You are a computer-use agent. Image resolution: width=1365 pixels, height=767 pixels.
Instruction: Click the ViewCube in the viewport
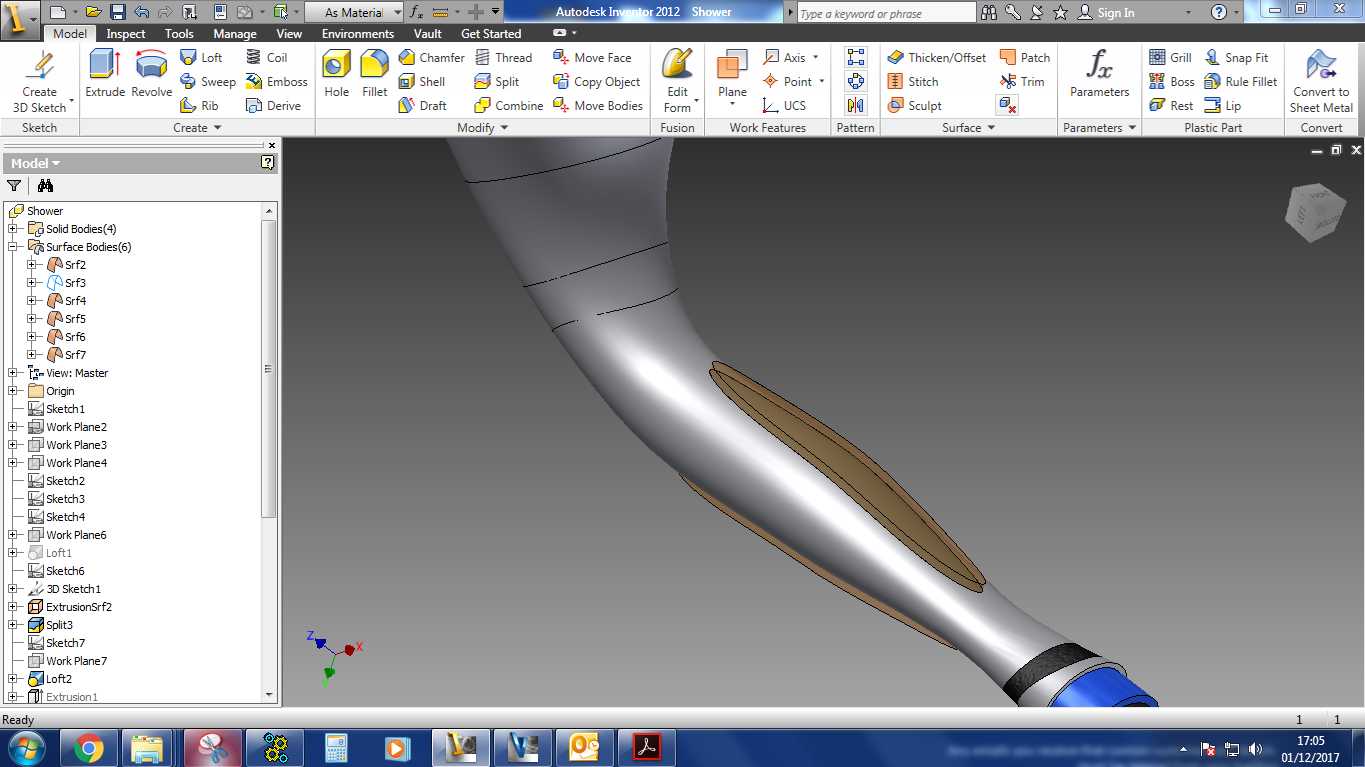[x=1315, y=212]
